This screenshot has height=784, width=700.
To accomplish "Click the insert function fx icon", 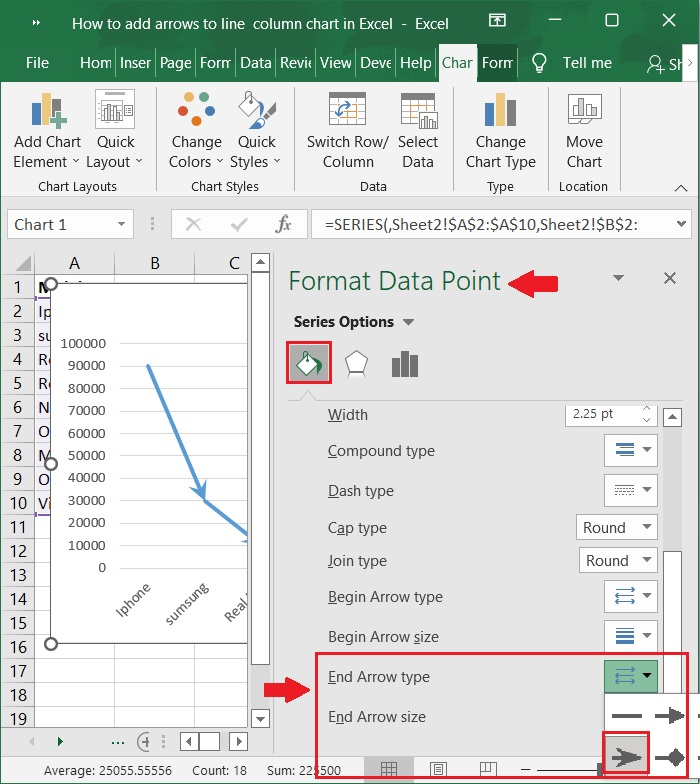I will coord(284,225).
